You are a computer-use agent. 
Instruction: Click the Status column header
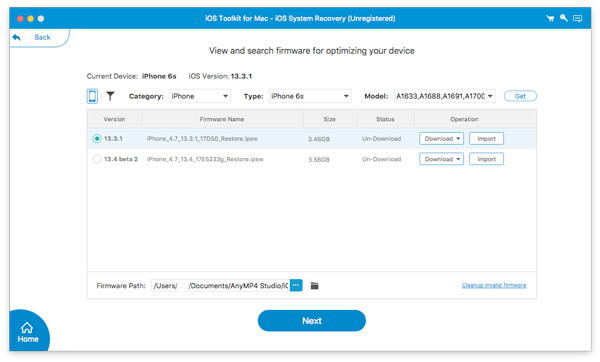tap(385, 119)
